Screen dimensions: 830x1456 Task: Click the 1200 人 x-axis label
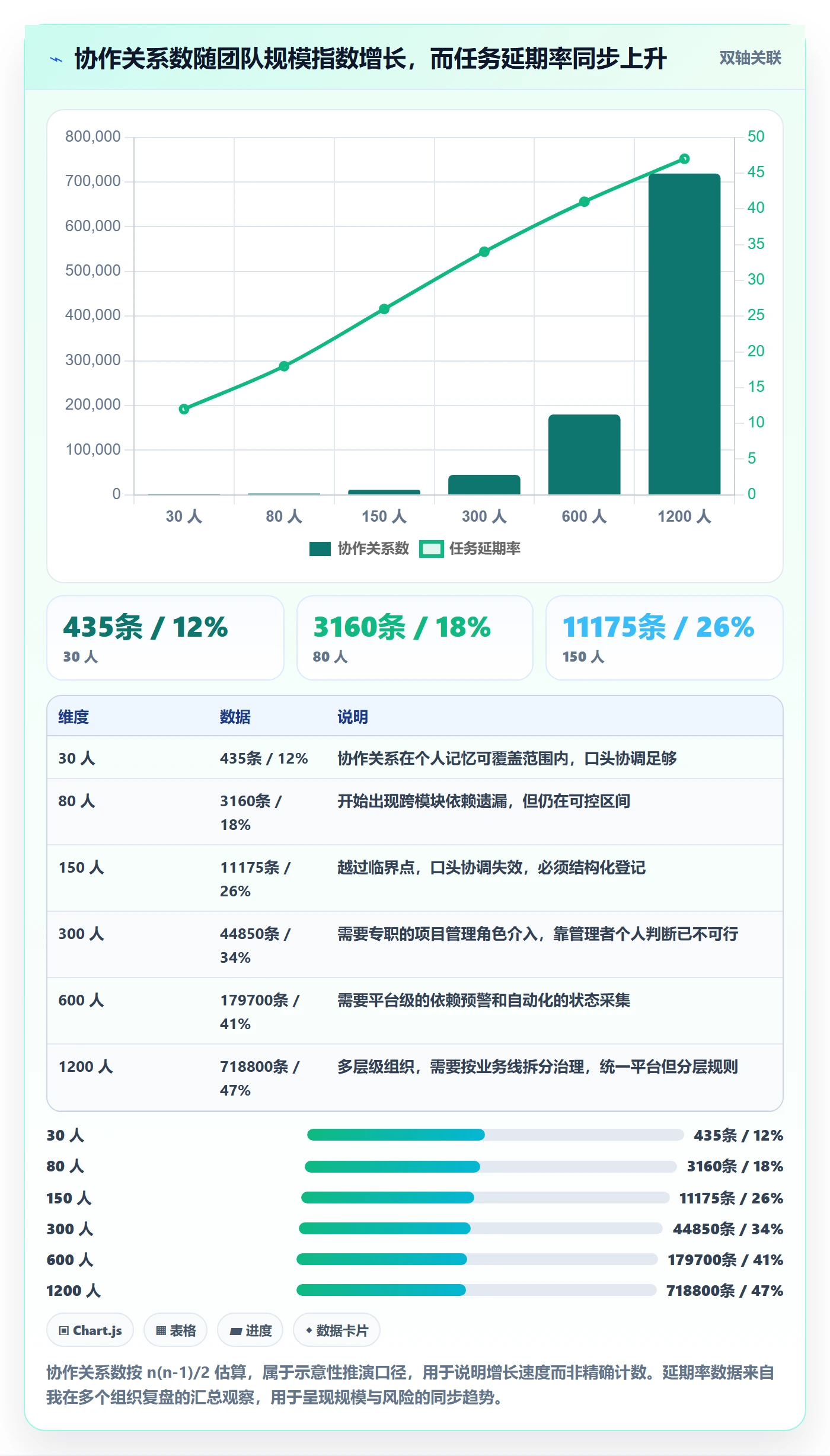684,516
